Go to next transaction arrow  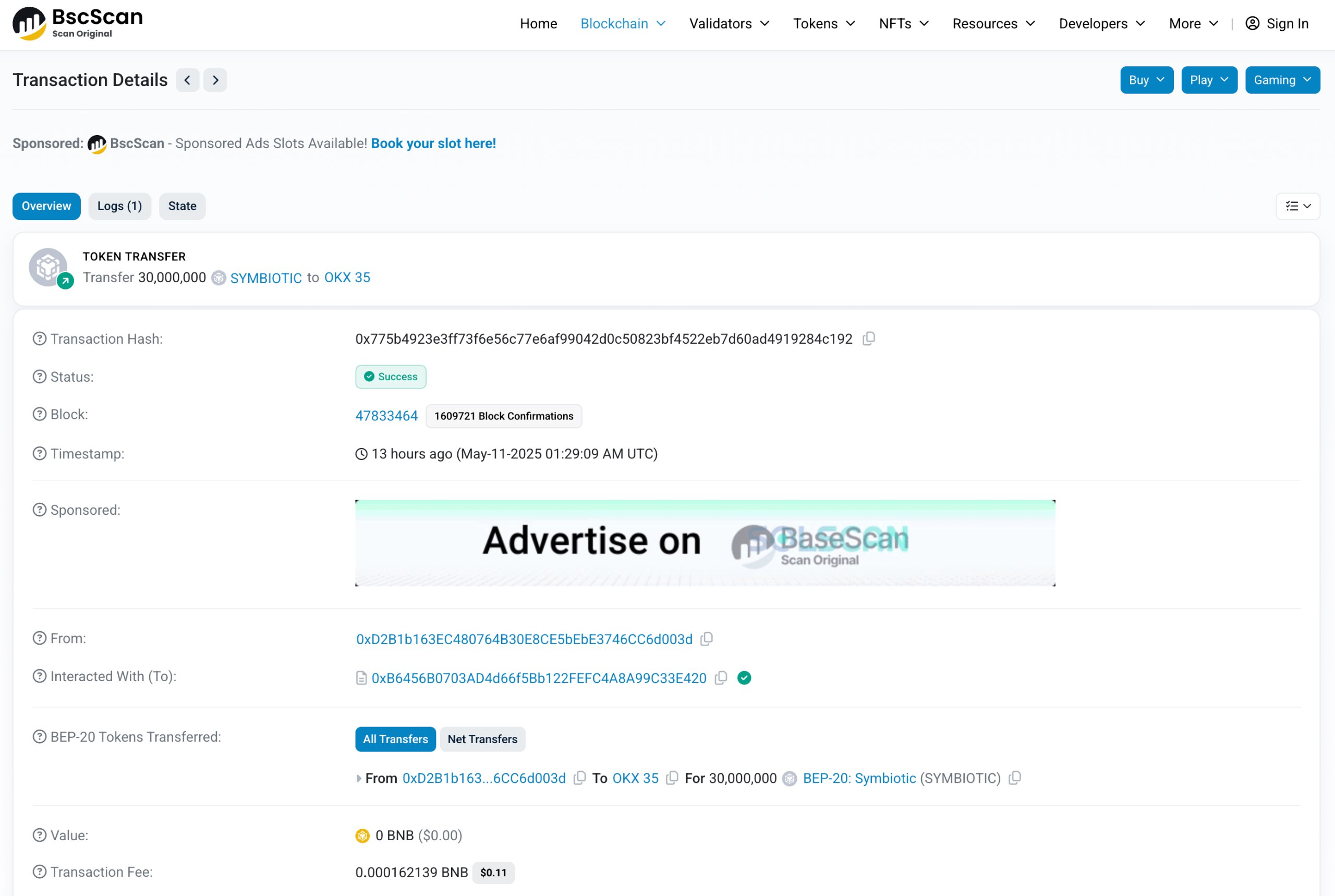pyautogui.click(x=215, y=80)
